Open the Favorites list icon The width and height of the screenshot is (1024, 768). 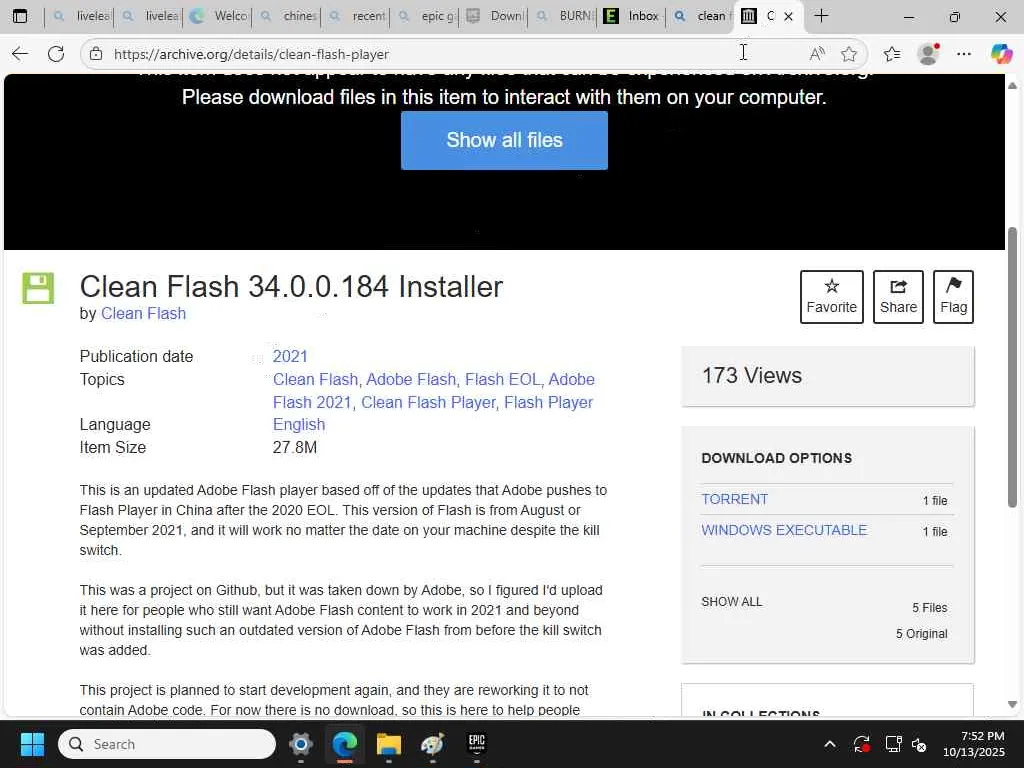[892, 54]
